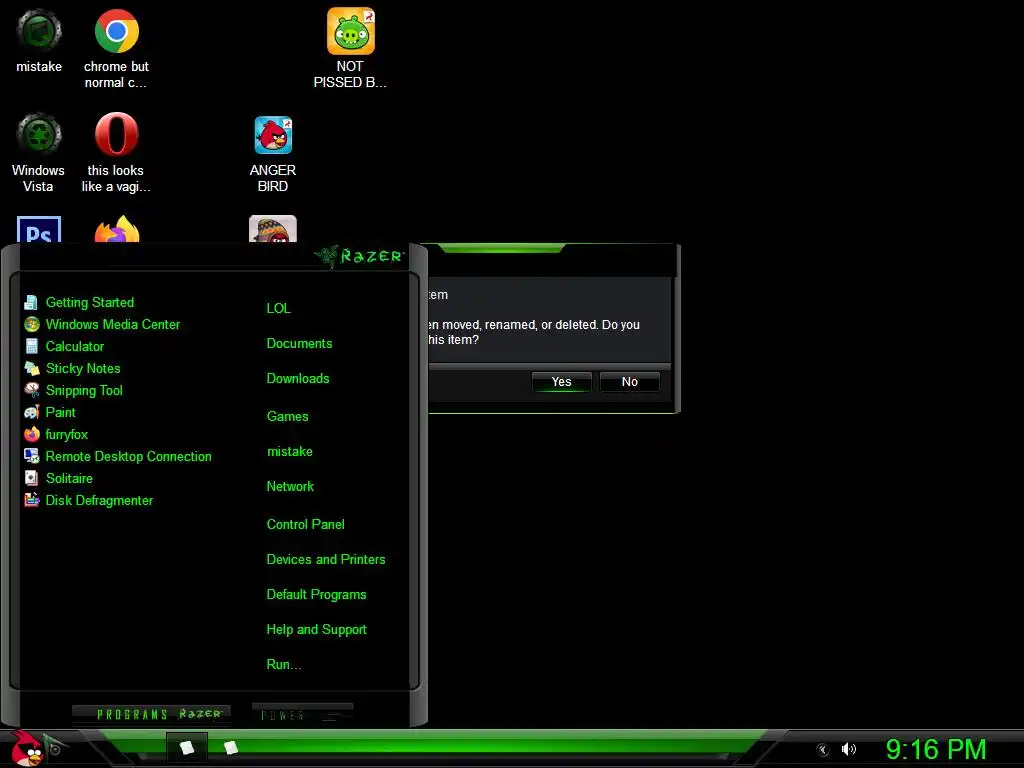Start the Snipping Tool
The image size is (1024, 768).
coord(73,391)
